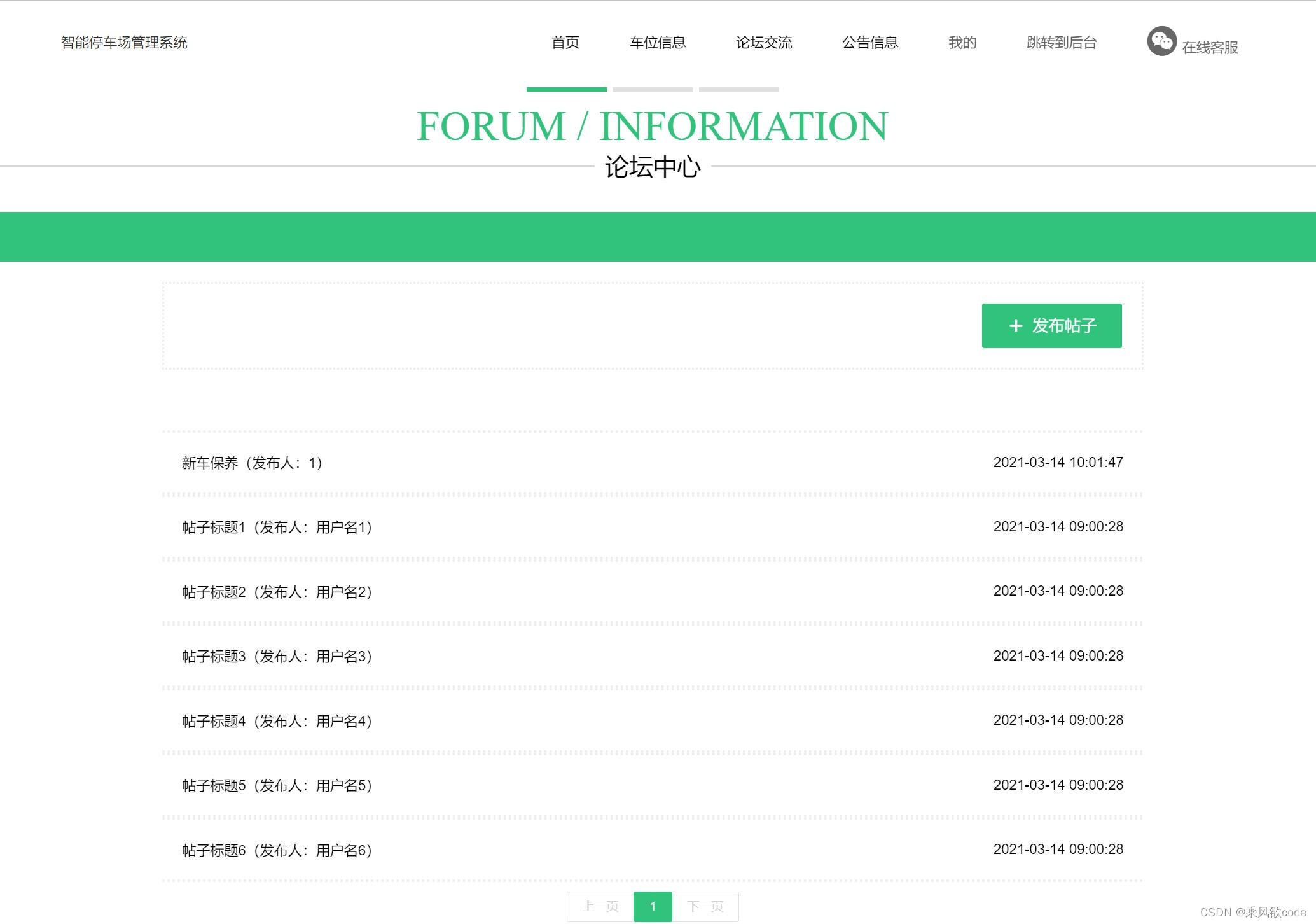Open post 帖子标题1 by 用户名1

pyautogui.click(x=277, y=527)
